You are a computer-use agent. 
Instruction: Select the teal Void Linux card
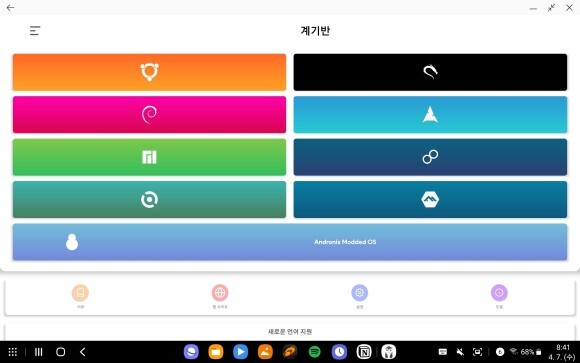click(x=149, y=199)
